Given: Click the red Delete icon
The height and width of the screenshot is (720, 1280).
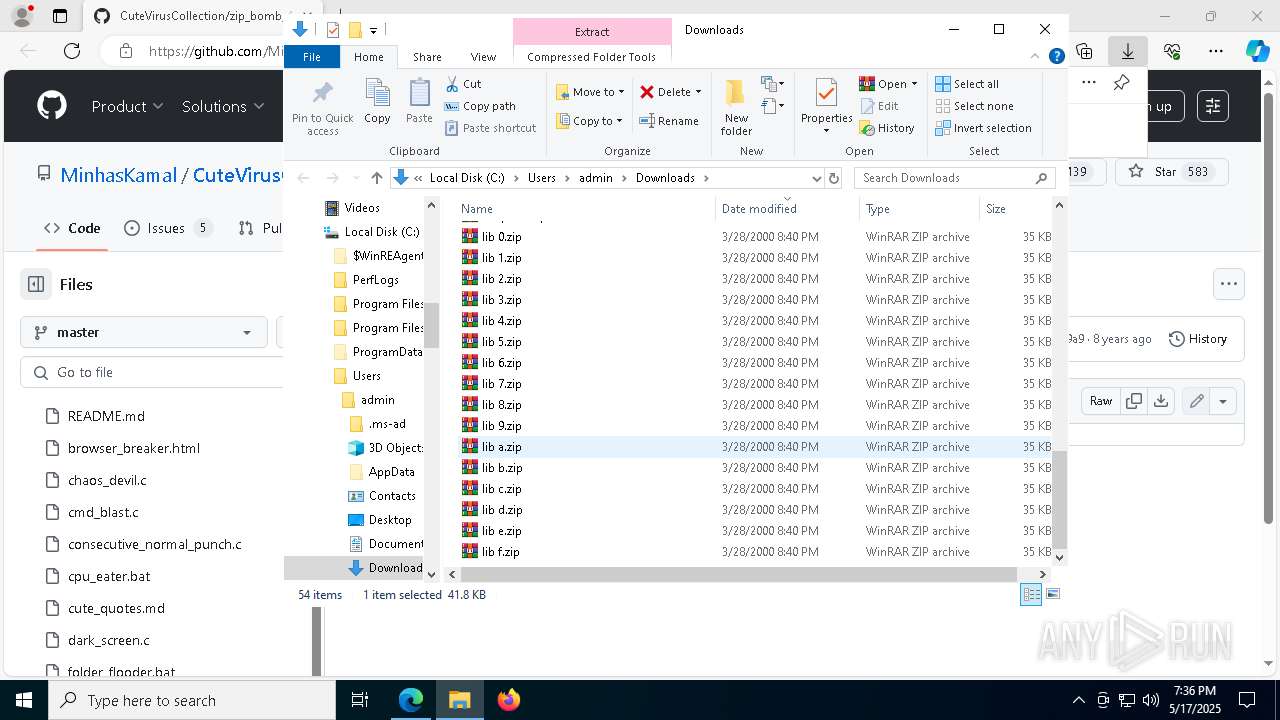Looking at the screenshot, I should coord(647,92).
